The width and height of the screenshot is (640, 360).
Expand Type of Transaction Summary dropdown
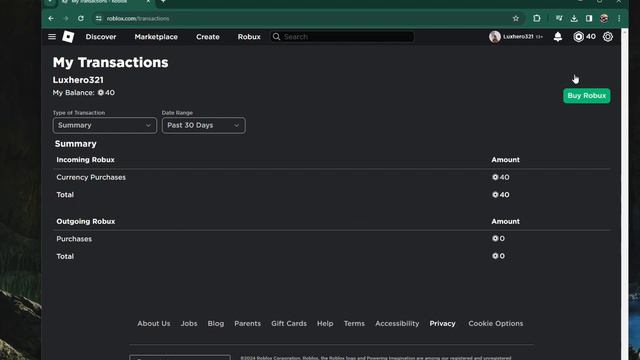click(x=104, y=125)
